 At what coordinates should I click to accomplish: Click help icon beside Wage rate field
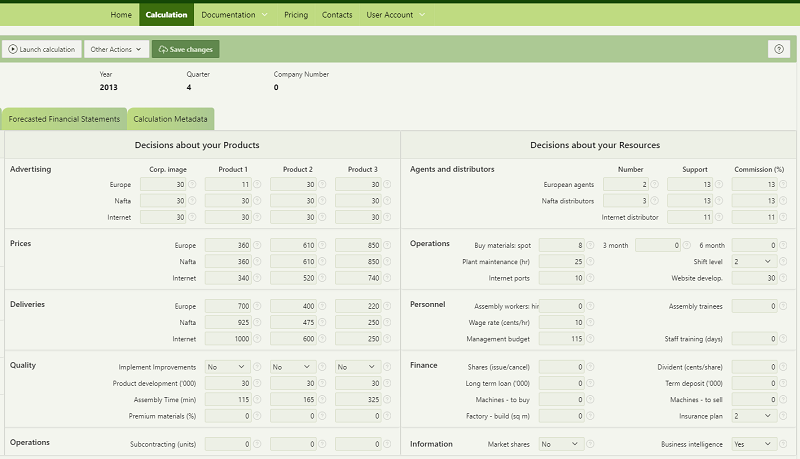pos(590,322)
